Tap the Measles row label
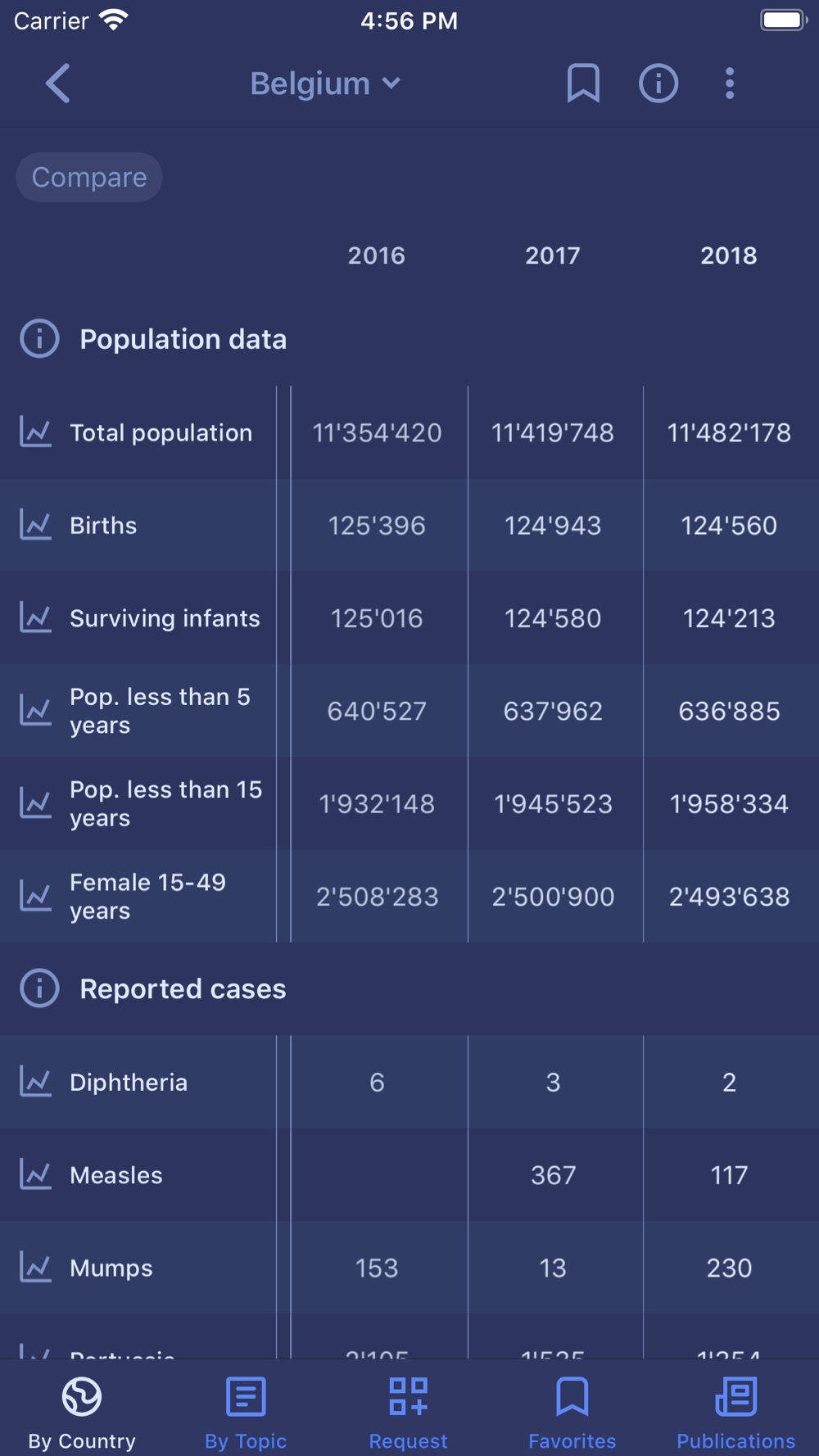This screenshot has width=819, height=1456. pyautogui.click(x=116, y=1175)
